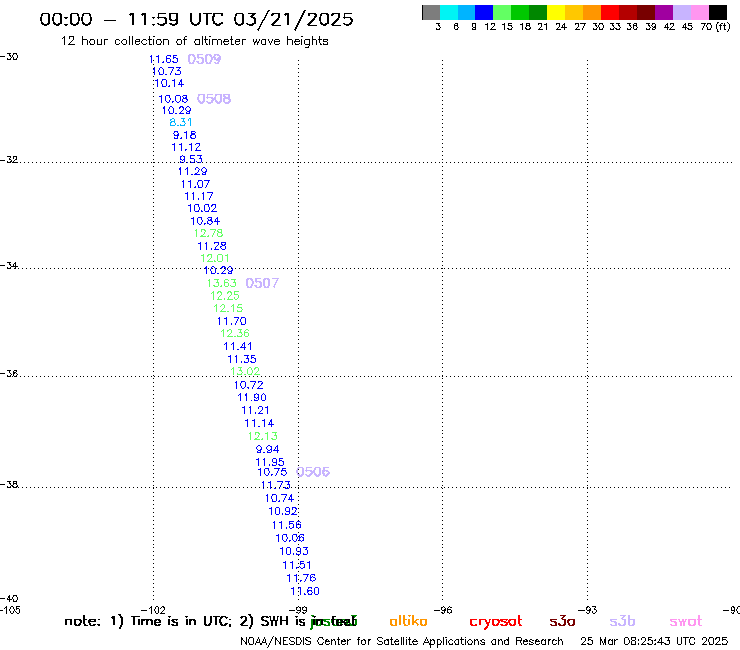Select the time label 0507
Screen dimensions: 740x650
(x=262, y=283)
